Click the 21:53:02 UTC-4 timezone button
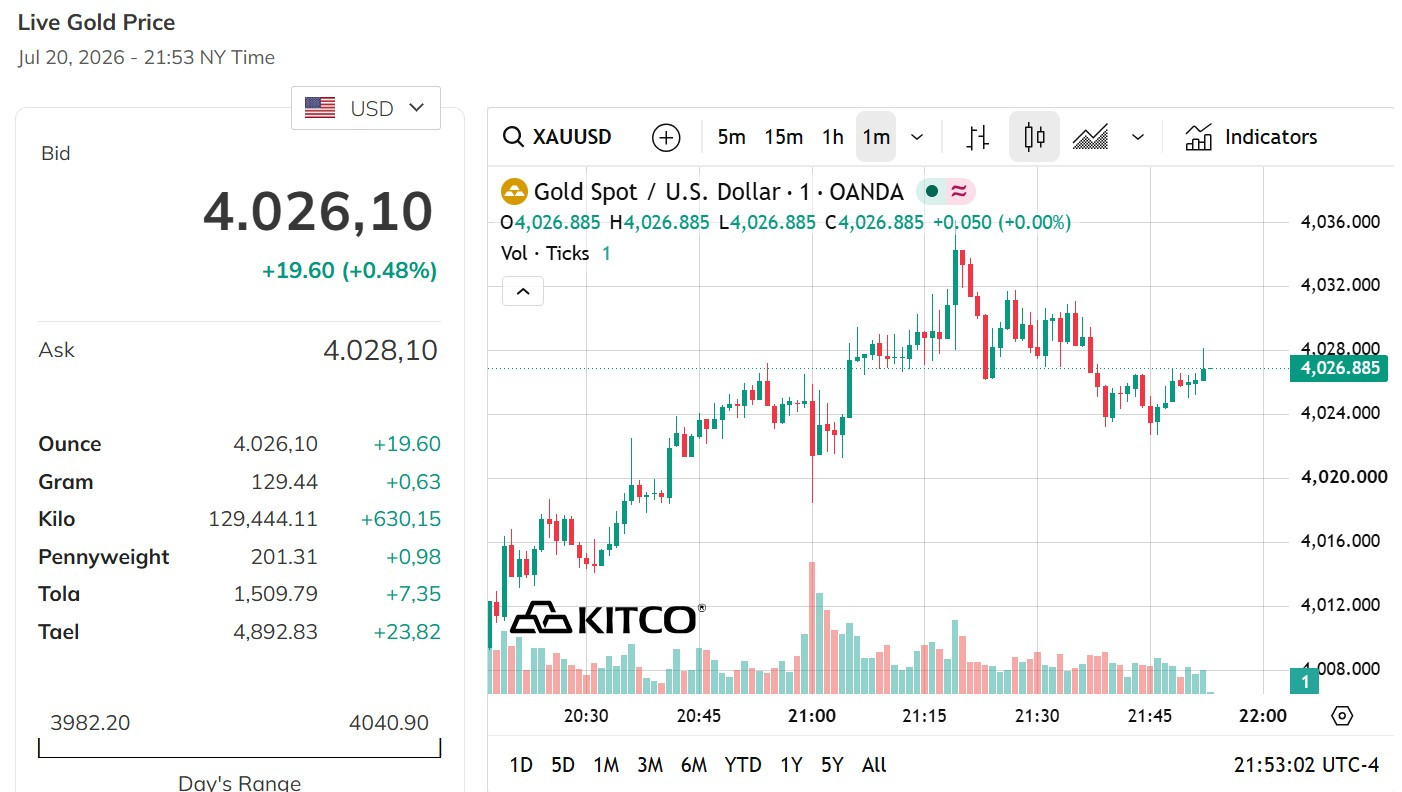This screenshot has height=792, width=1402. 1306,765
